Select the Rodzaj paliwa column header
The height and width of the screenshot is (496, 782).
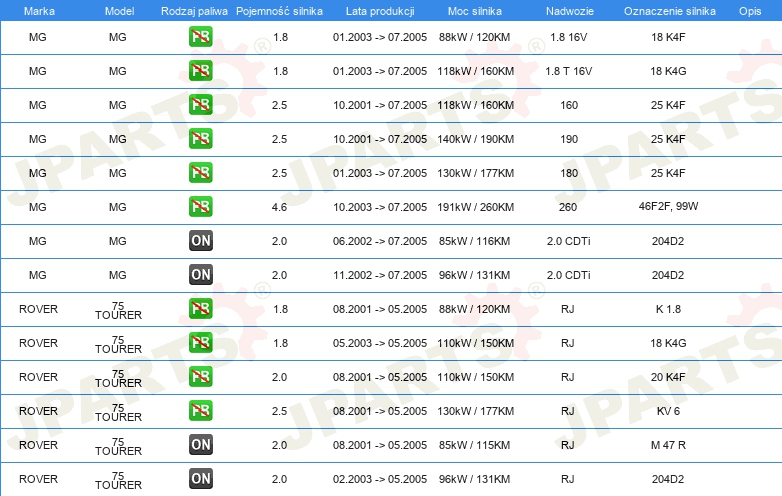194,10
